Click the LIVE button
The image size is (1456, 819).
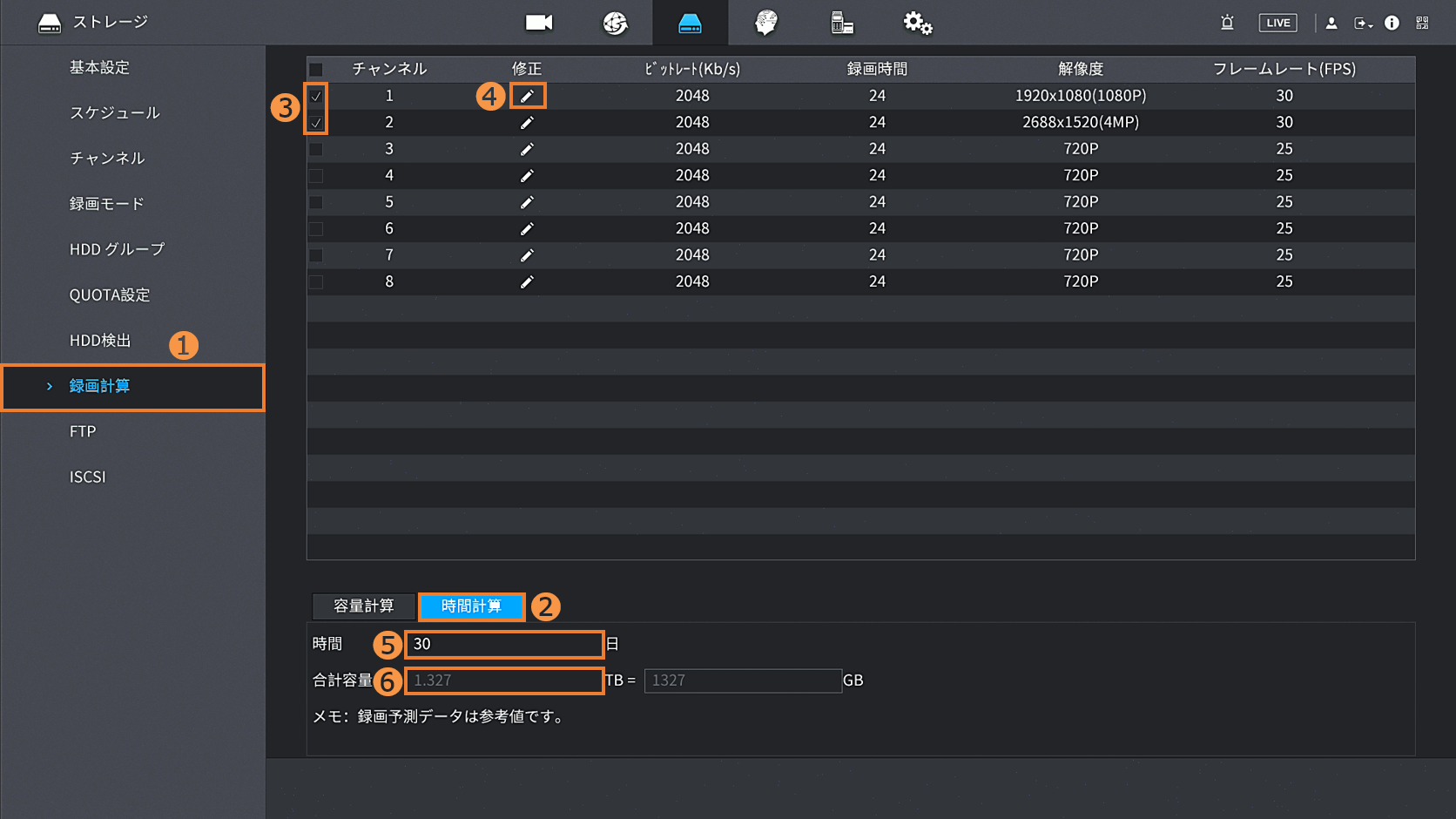pos(1277,23)
